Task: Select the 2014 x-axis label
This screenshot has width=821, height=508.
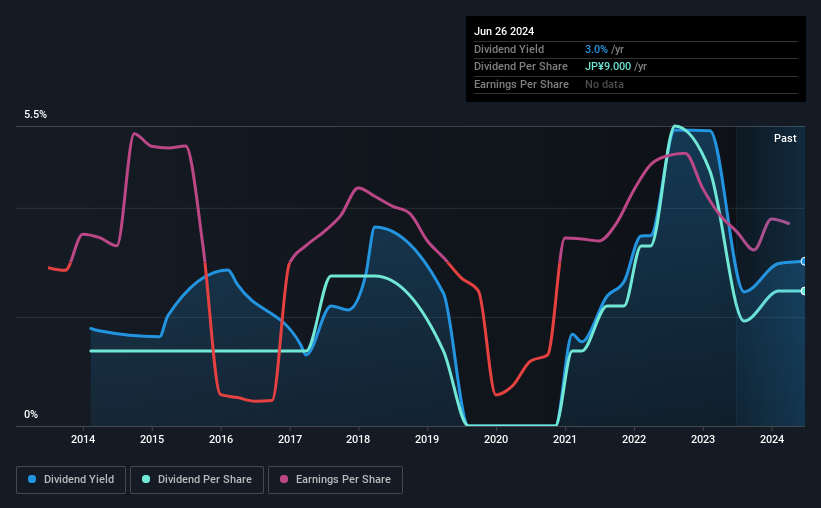Action: (83, 439)
